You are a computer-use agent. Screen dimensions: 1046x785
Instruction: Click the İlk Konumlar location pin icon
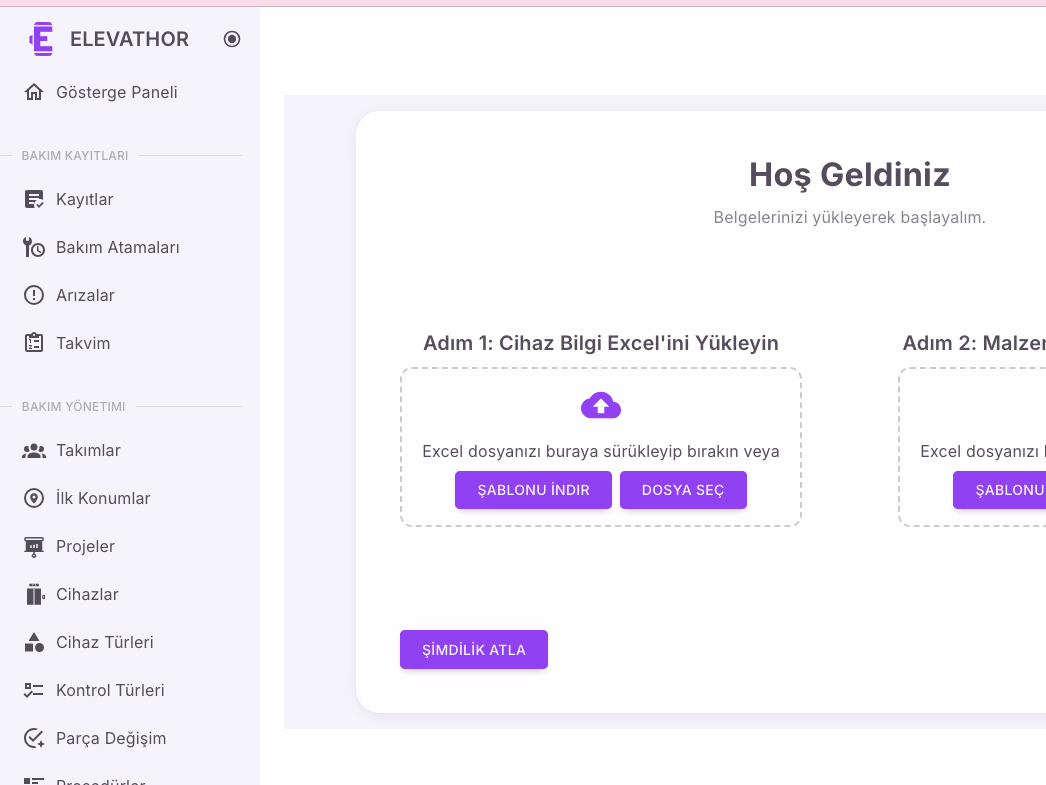(34, 499)
